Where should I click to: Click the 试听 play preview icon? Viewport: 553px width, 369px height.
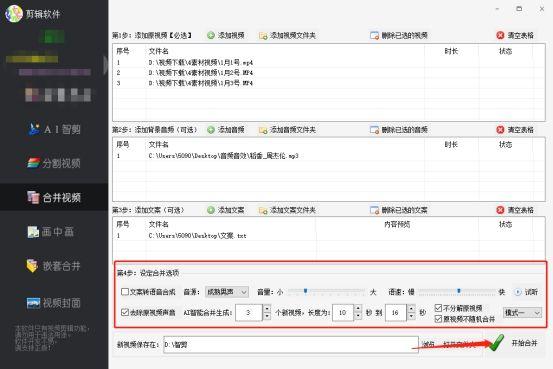518,292
